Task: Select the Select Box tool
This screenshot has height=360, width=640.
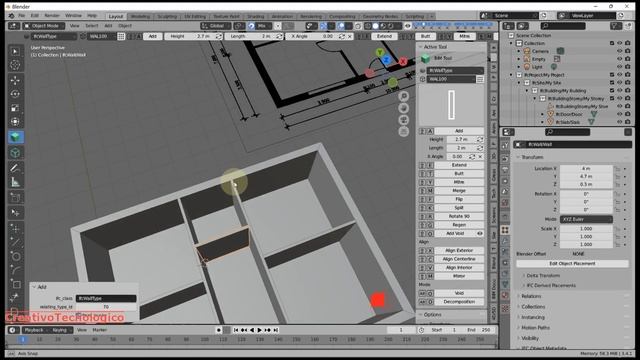Action: pos(15,51)
